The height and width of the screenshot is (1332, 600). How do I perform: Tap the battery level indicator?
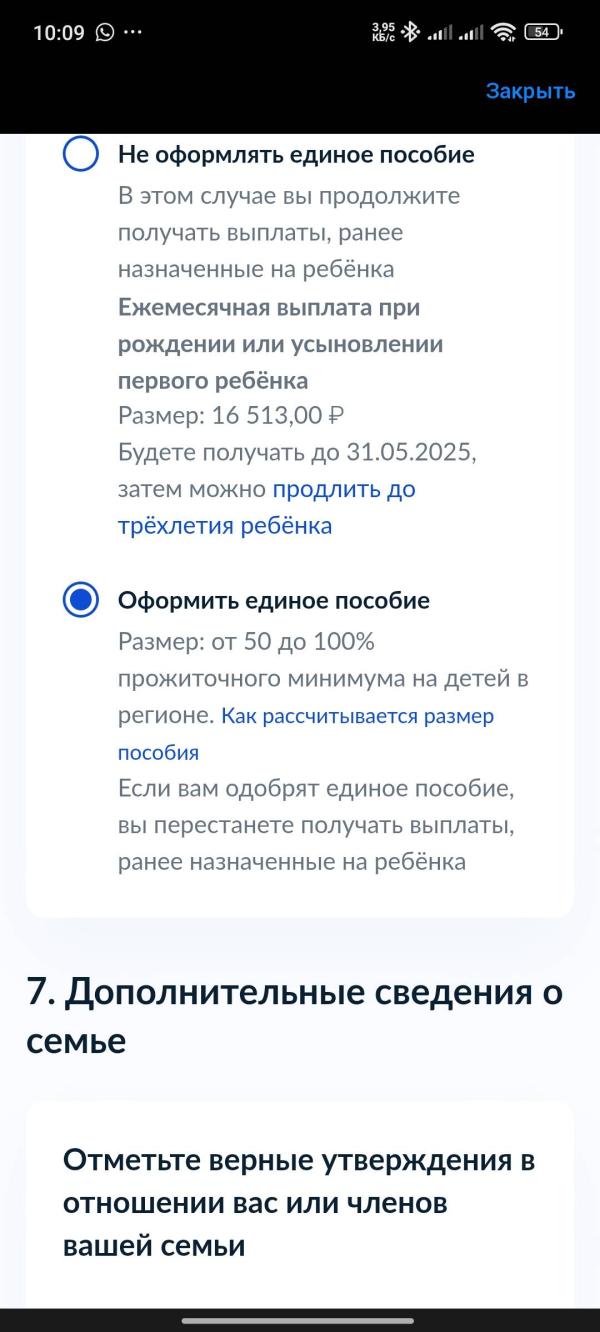click(x=542, y=32)
